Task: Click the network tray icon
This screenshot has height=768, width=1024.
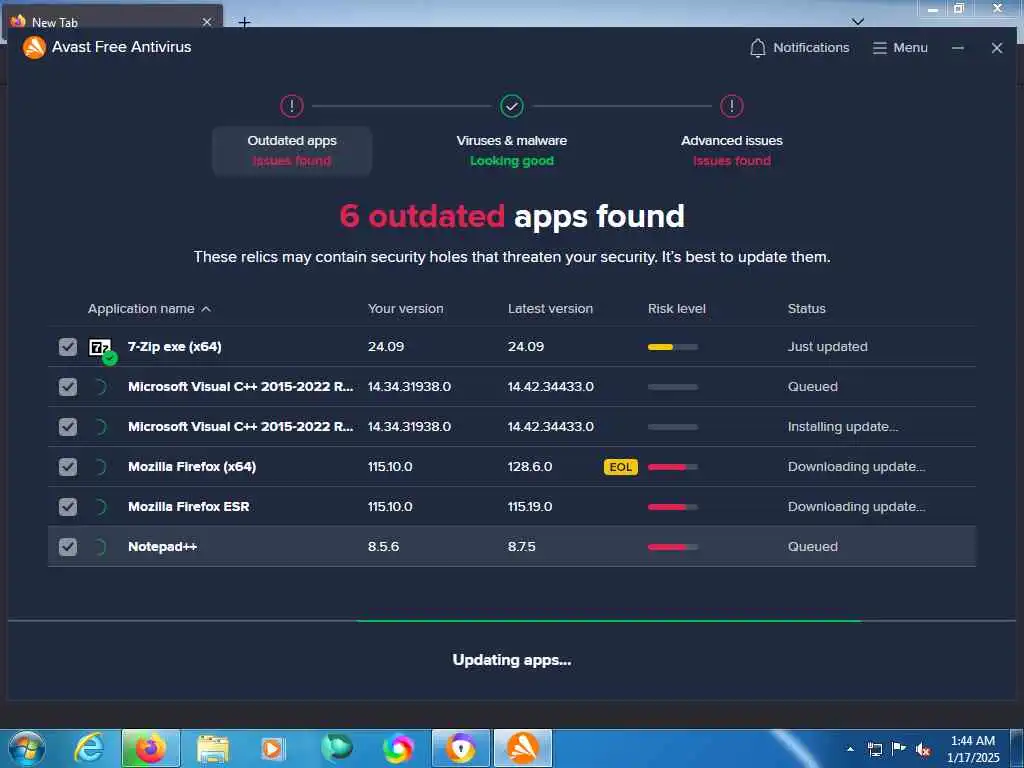Action: pyautogui.click(x=874, y=749)
